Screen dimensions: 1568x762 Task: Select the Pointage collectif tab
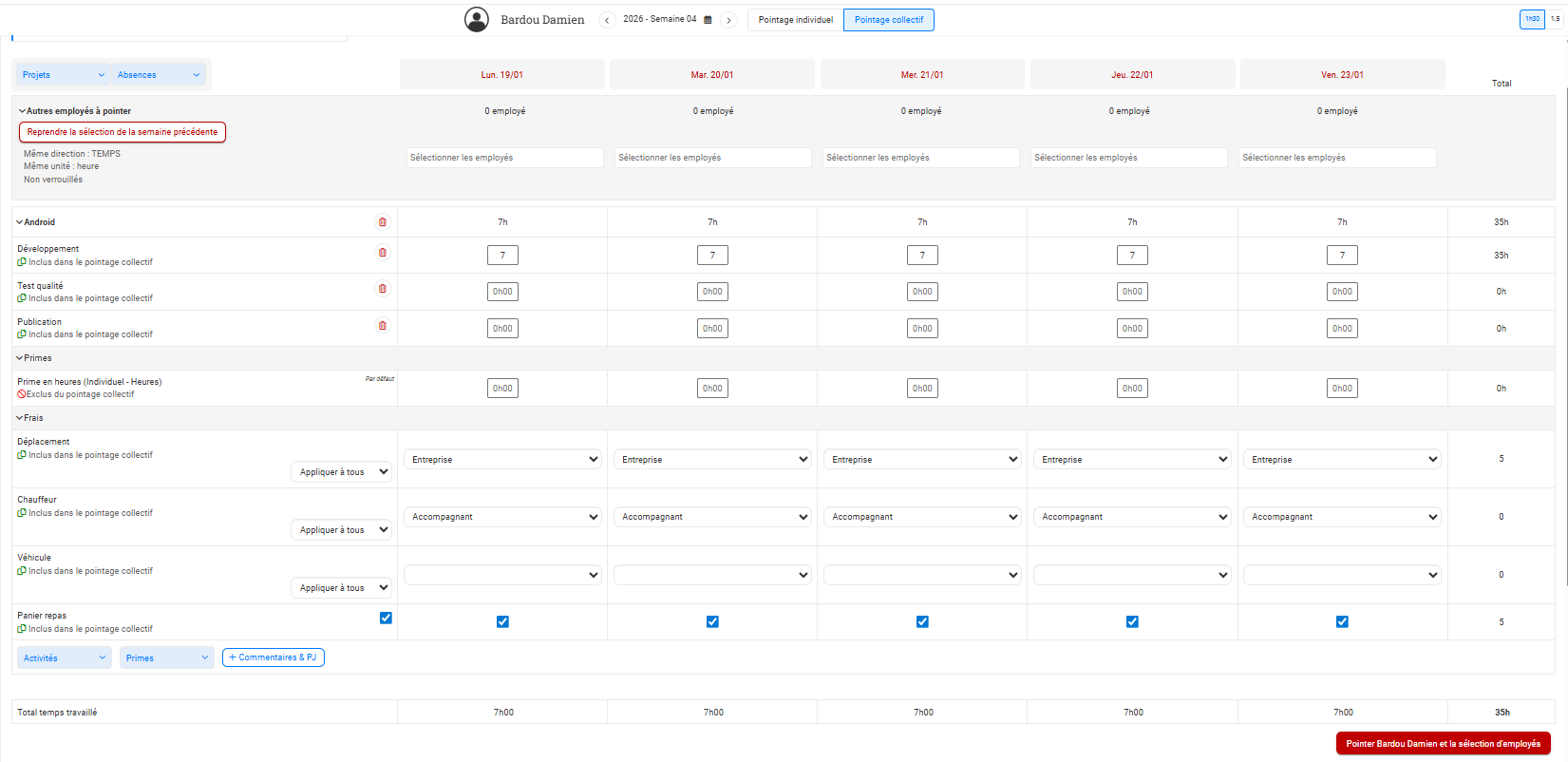click(889, 20)
